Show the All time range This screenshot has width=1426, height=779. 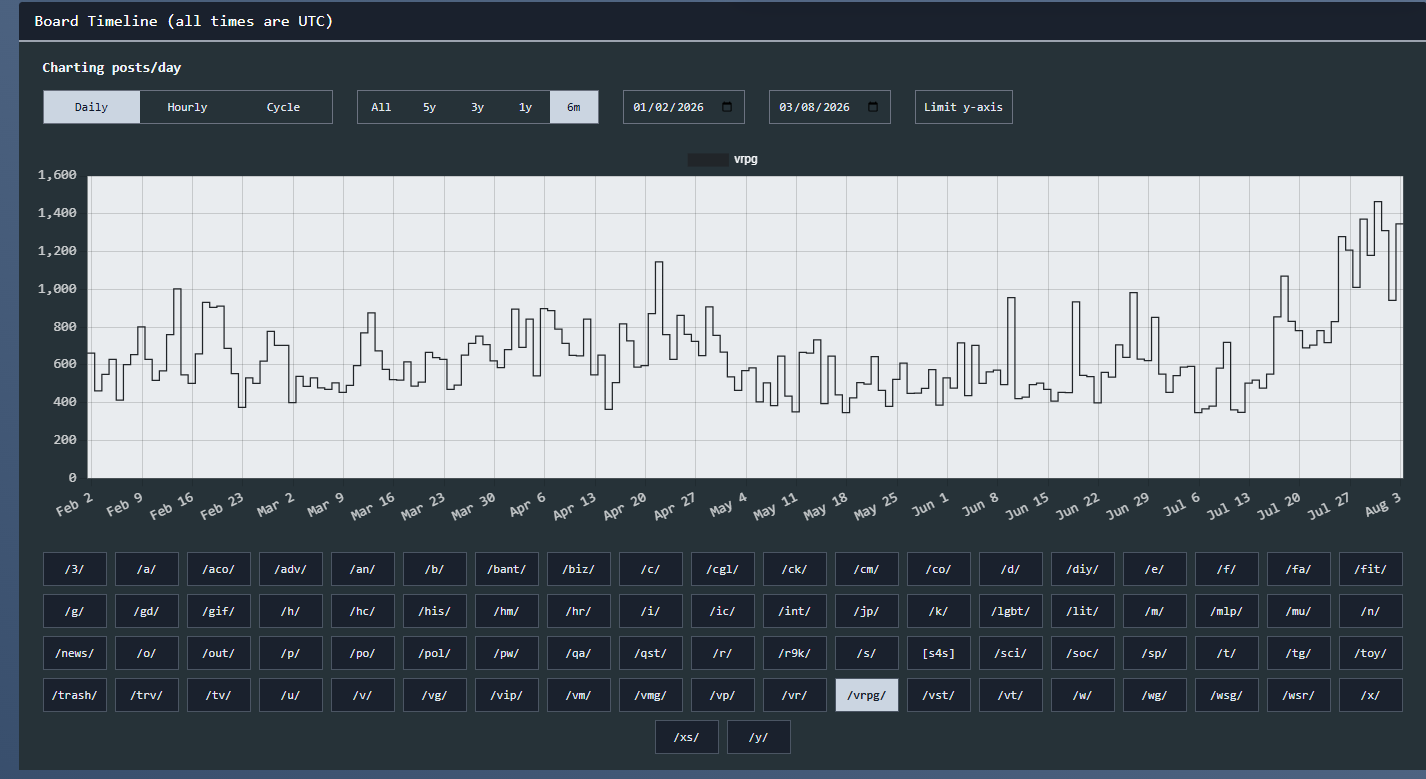tap(382, 107)
